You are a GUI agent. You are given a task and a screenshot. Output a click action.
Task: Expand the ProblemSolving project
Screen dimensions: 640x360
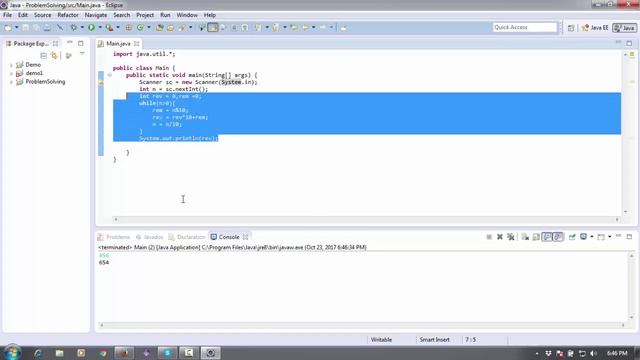[x=11, y=82]
